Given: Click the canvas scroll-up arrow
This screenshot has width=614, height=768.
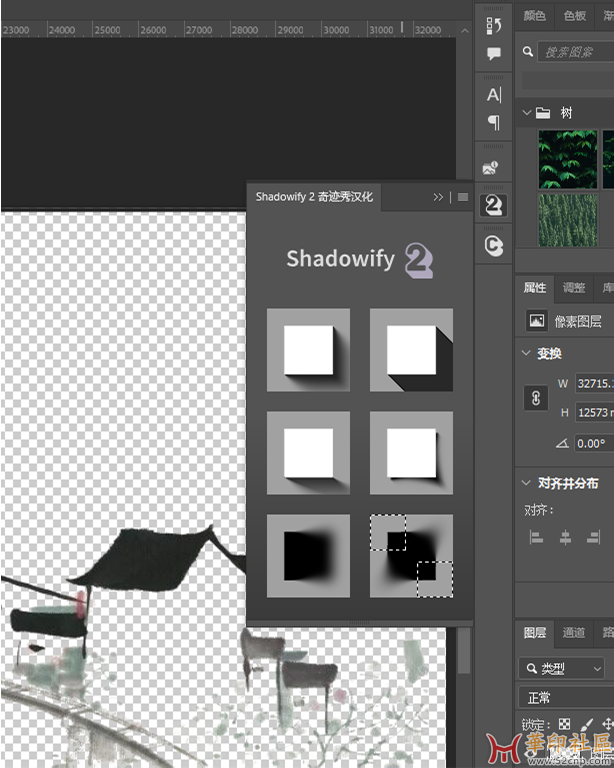Looking at the screenshot, I should click(465, 31).
